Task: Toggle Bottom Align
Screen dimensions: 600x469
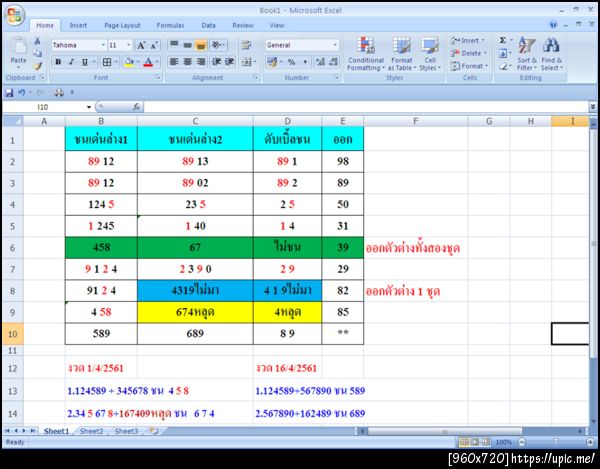Action: click(201, 45)
